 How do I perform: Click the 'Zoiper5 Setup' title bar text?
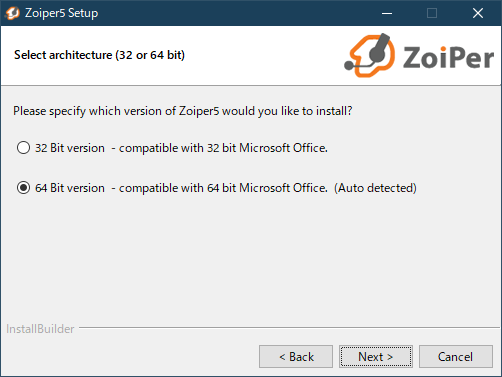tap(61, 13)
